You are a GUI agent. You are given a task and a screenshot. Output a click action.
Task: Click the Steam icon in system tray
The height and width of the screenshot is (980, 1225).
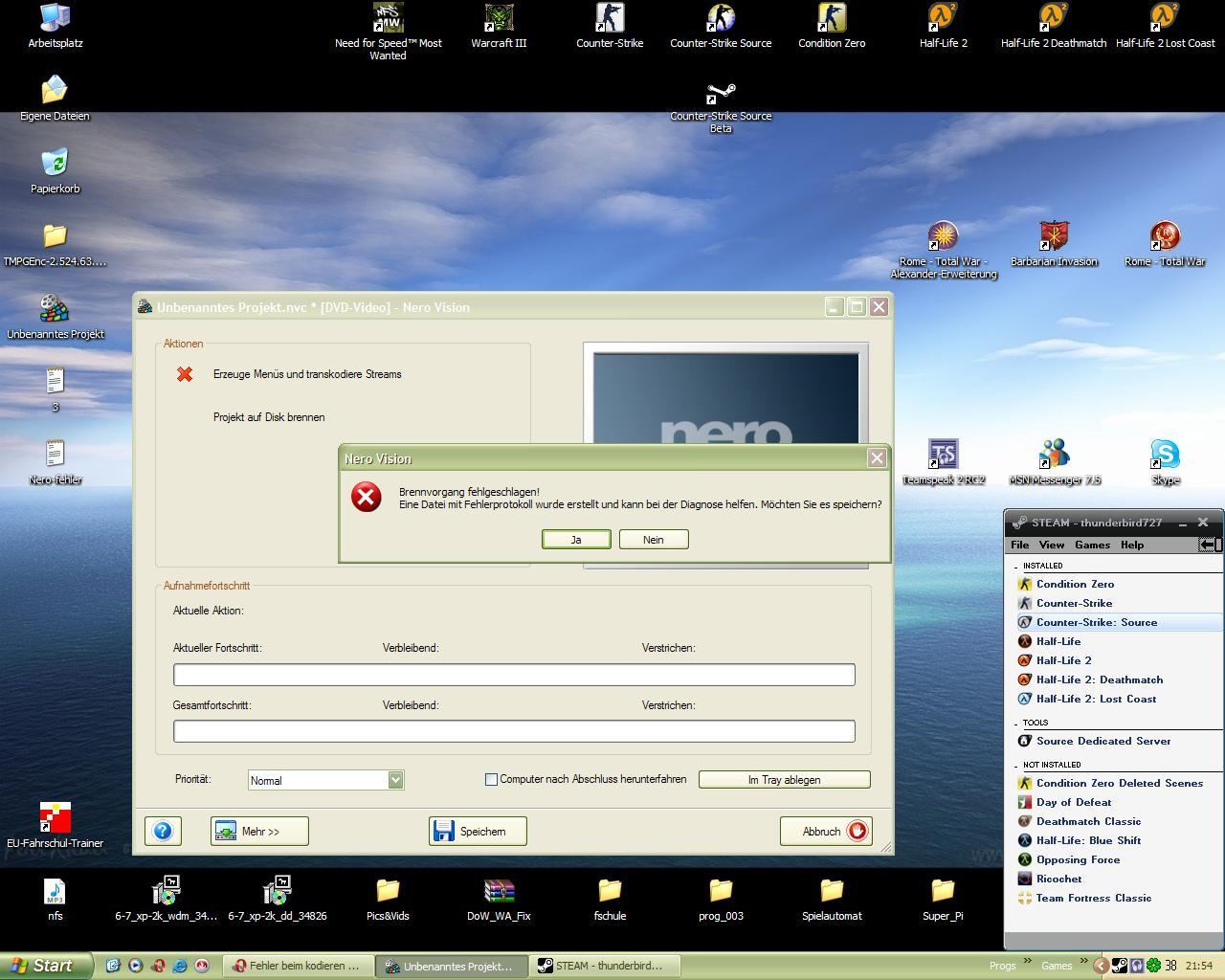pos(1119,966)
